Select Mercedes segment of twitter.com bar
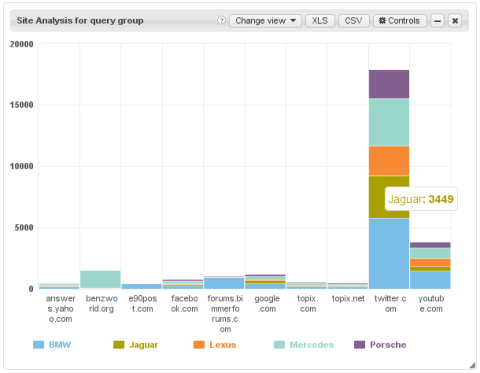The image size is (480, 373). click(x=389, y=122)
